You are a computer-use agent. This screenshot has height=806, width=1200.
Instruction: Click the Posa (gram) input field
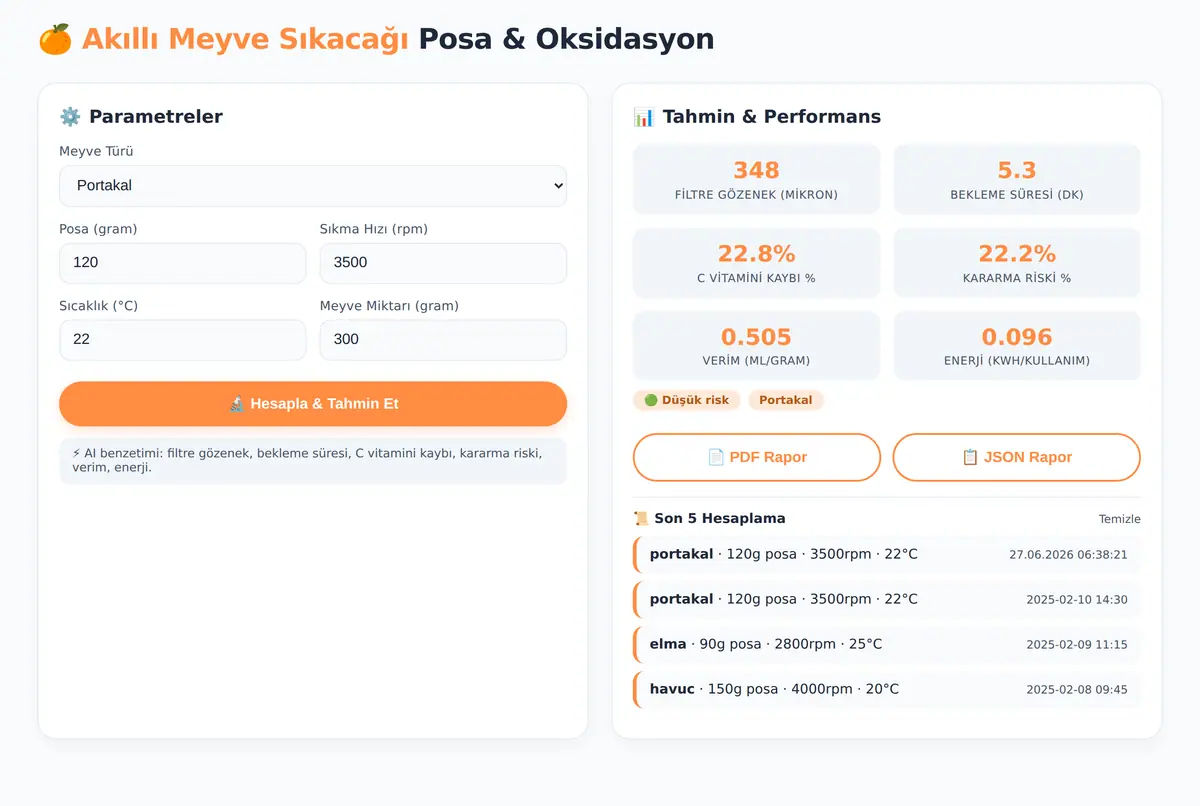(x=183, y=263)
